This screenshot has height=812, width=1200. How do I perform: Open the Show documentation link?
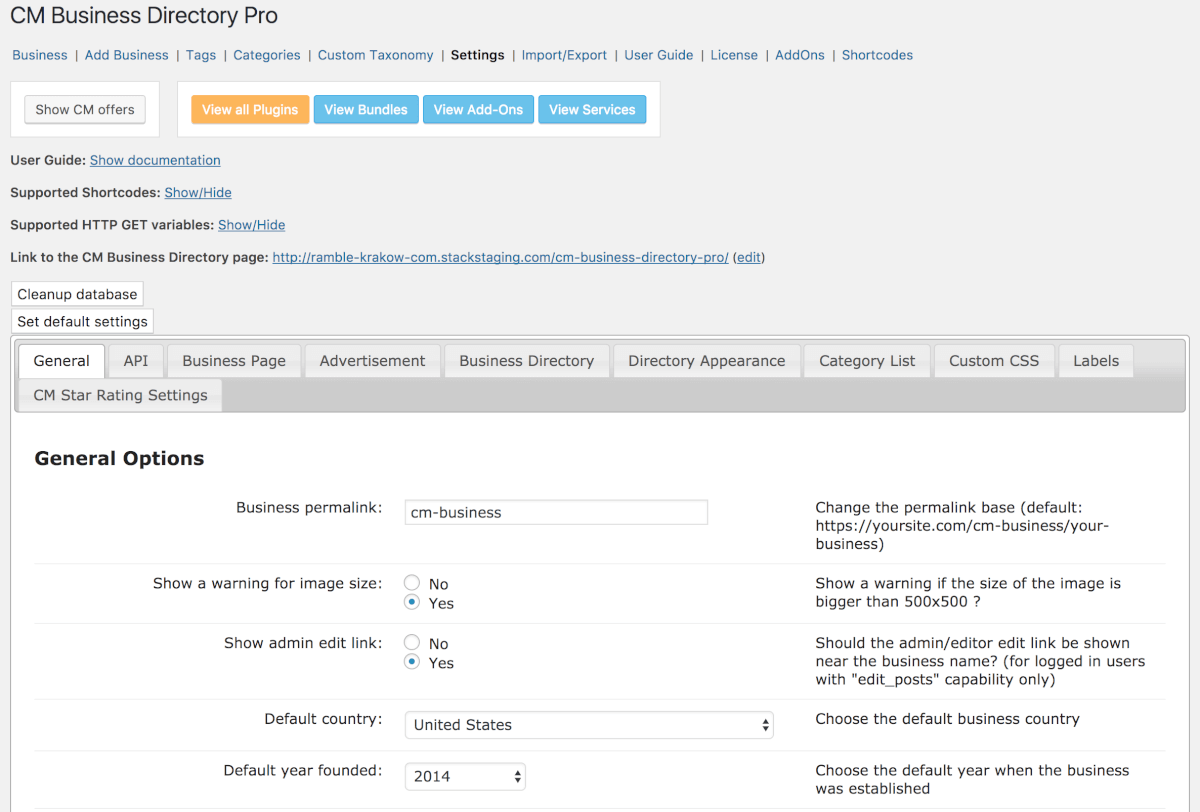155,160
